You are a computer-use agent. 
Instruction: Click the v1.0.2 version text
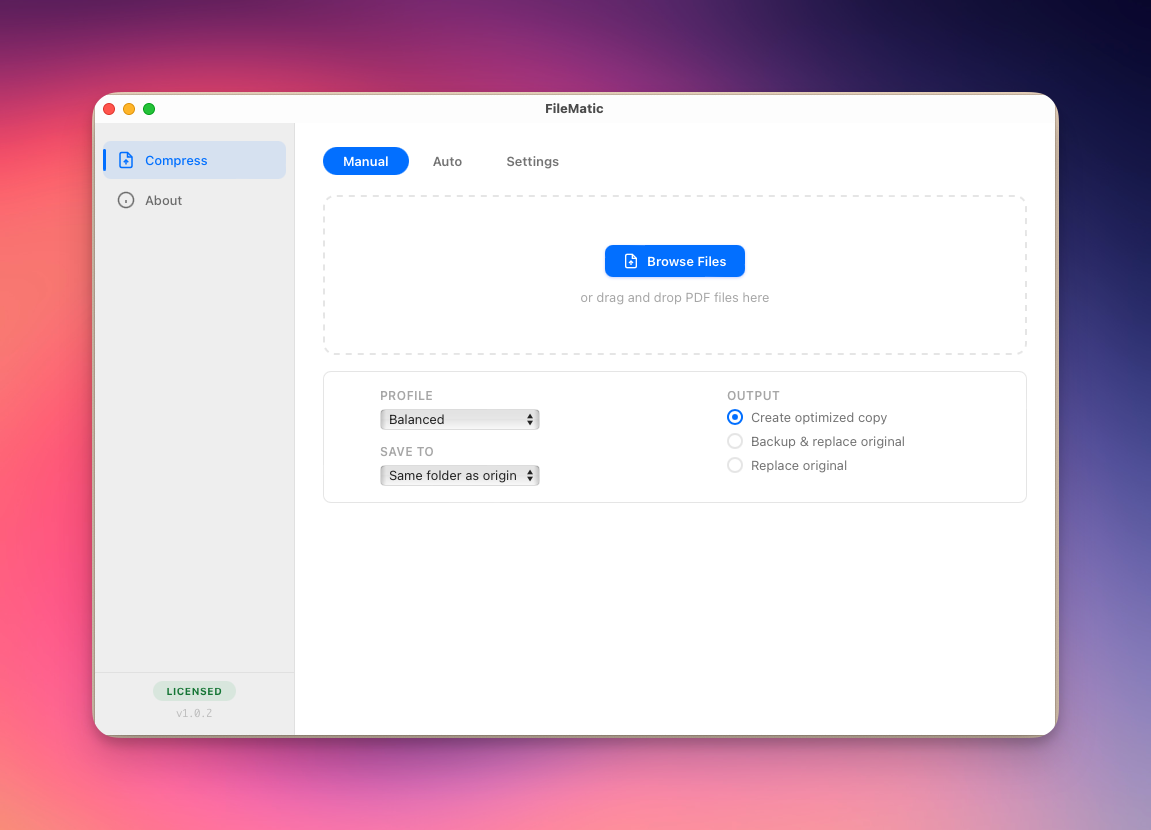pos(194,713)
